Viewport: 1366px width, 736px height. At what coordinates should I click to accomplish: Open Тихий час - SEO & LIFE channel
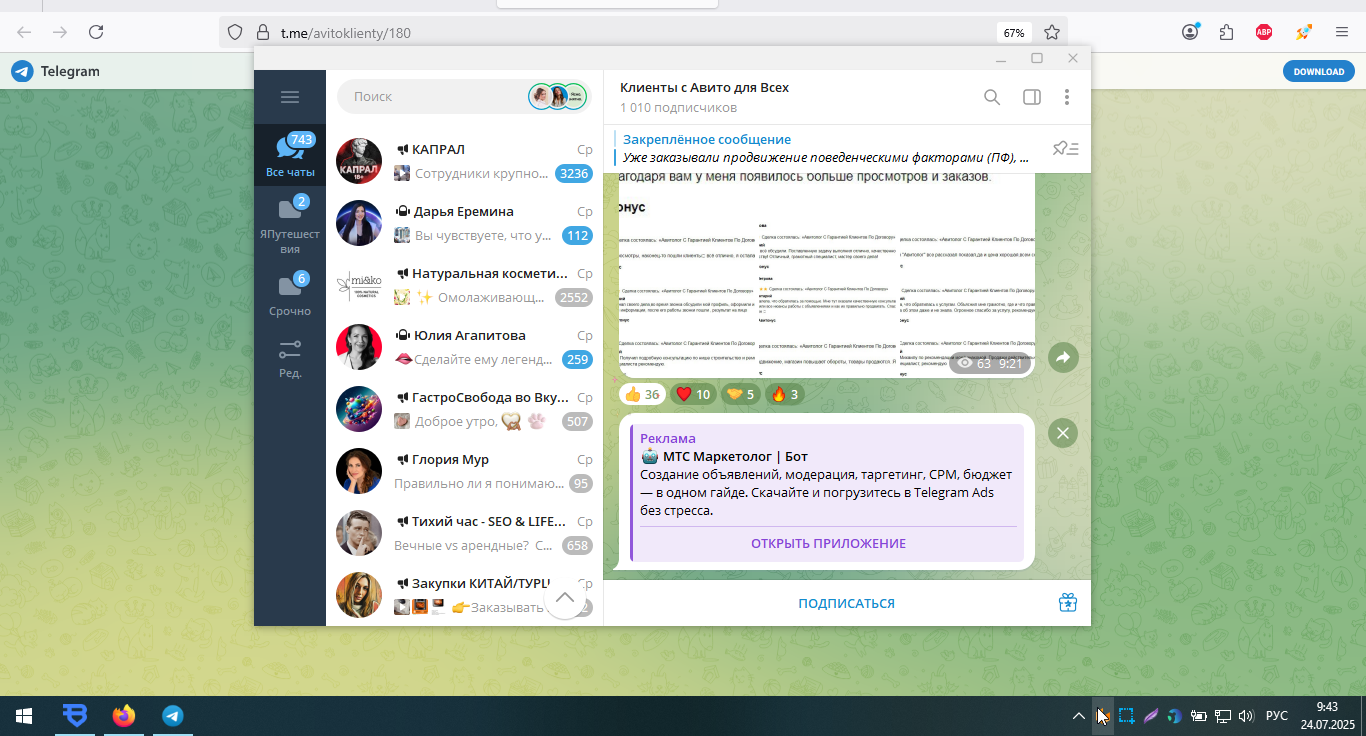[465, 533]
